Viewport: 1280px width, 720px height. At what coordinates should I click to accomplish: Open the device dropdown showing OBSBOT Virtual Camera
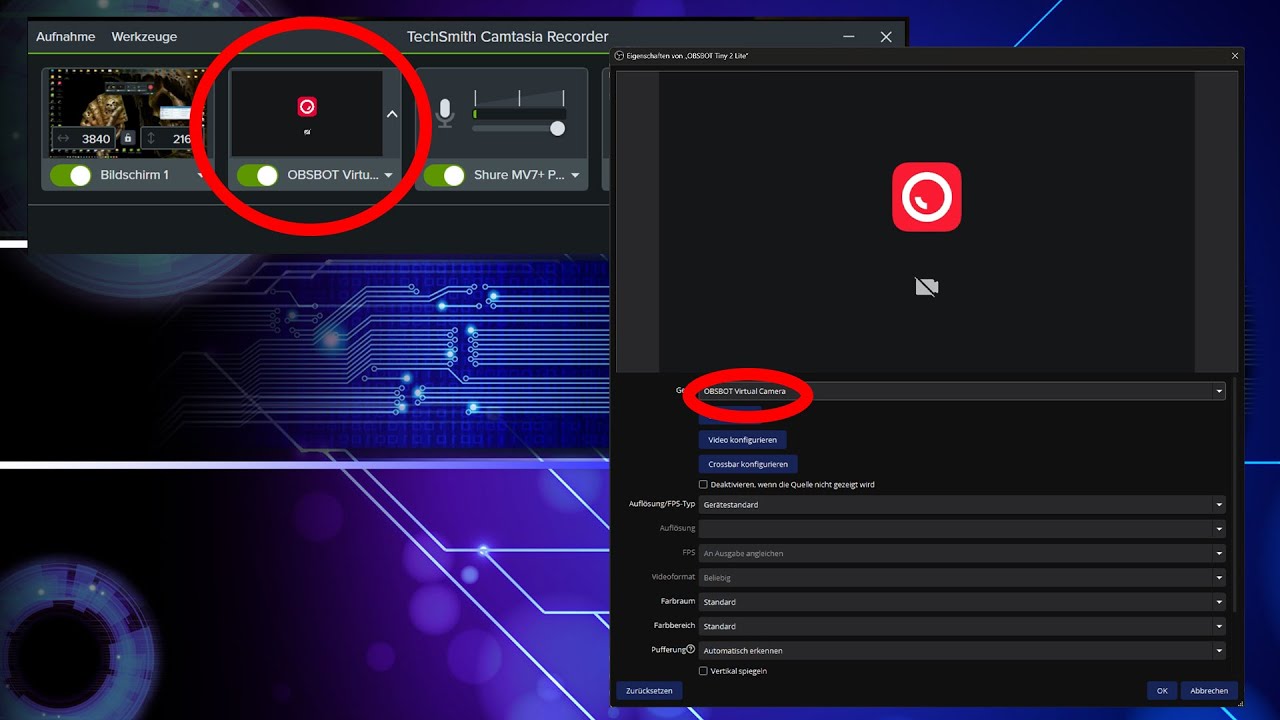point(962,391)
